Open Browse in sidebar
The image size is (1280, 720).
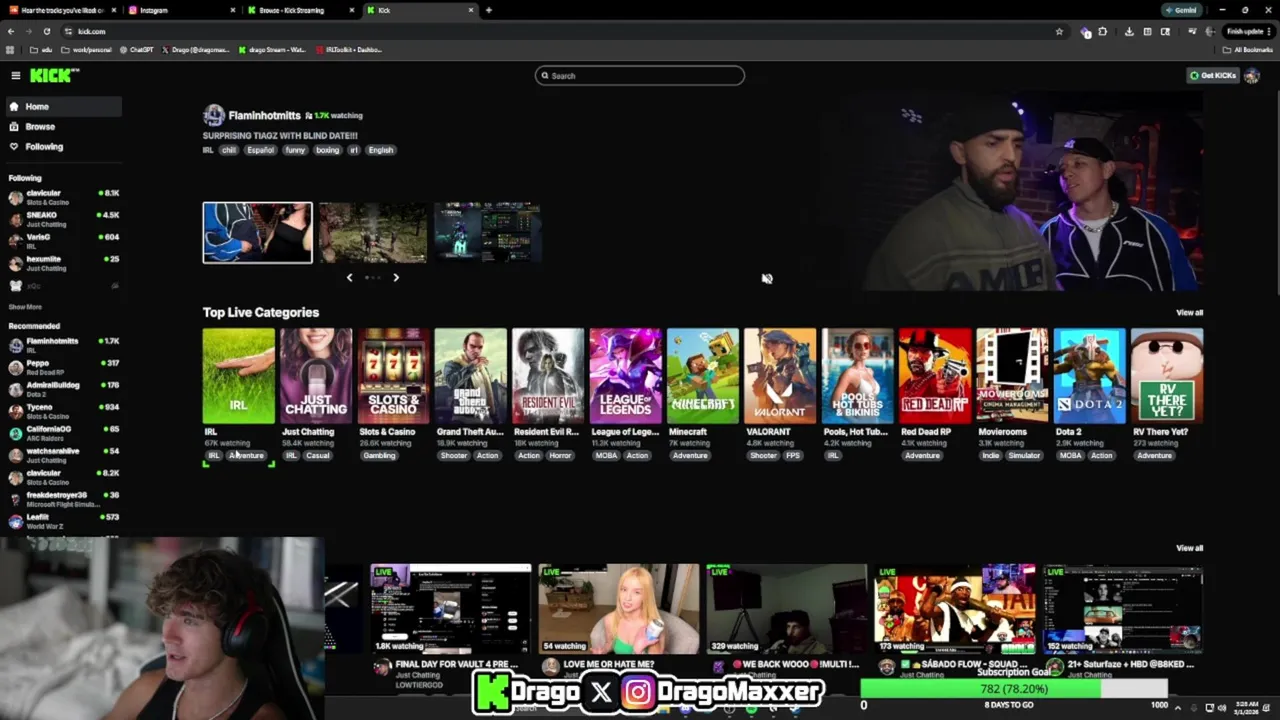tap(62, 126)
